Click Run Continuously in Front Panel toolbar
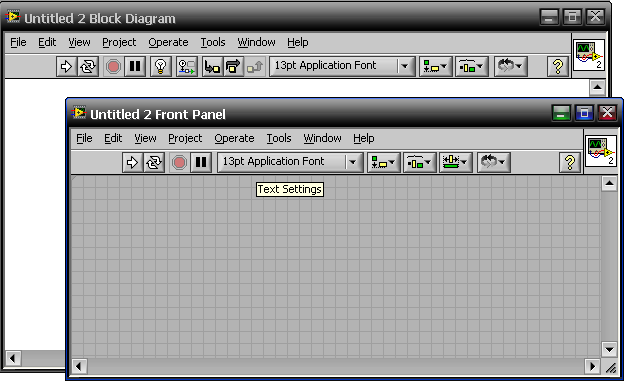The image size is (626, 381). pyautogui.click(x=154, y=163)
